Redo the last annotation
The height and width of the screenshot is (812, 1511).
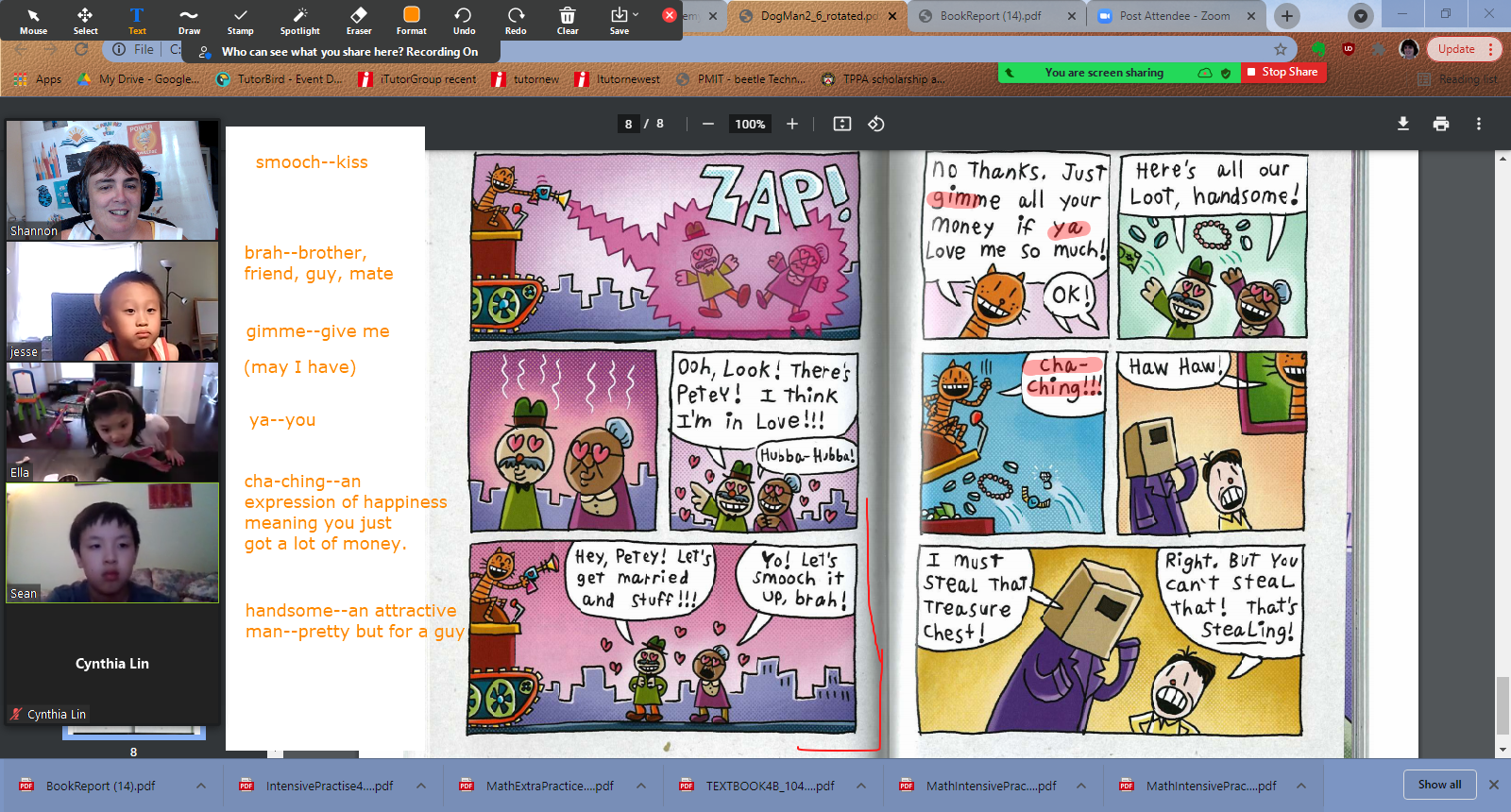coord(516,21)
